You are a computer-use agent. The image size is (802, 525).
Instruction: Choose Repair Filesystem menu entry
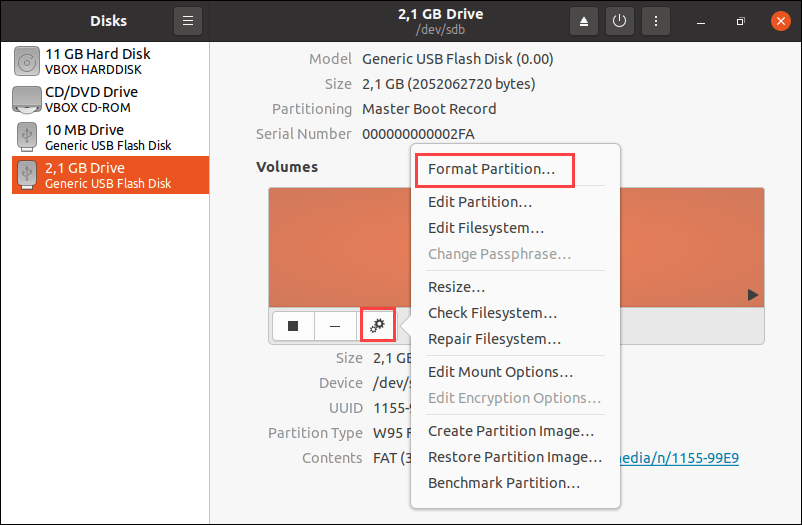click(x=494, y=339)
